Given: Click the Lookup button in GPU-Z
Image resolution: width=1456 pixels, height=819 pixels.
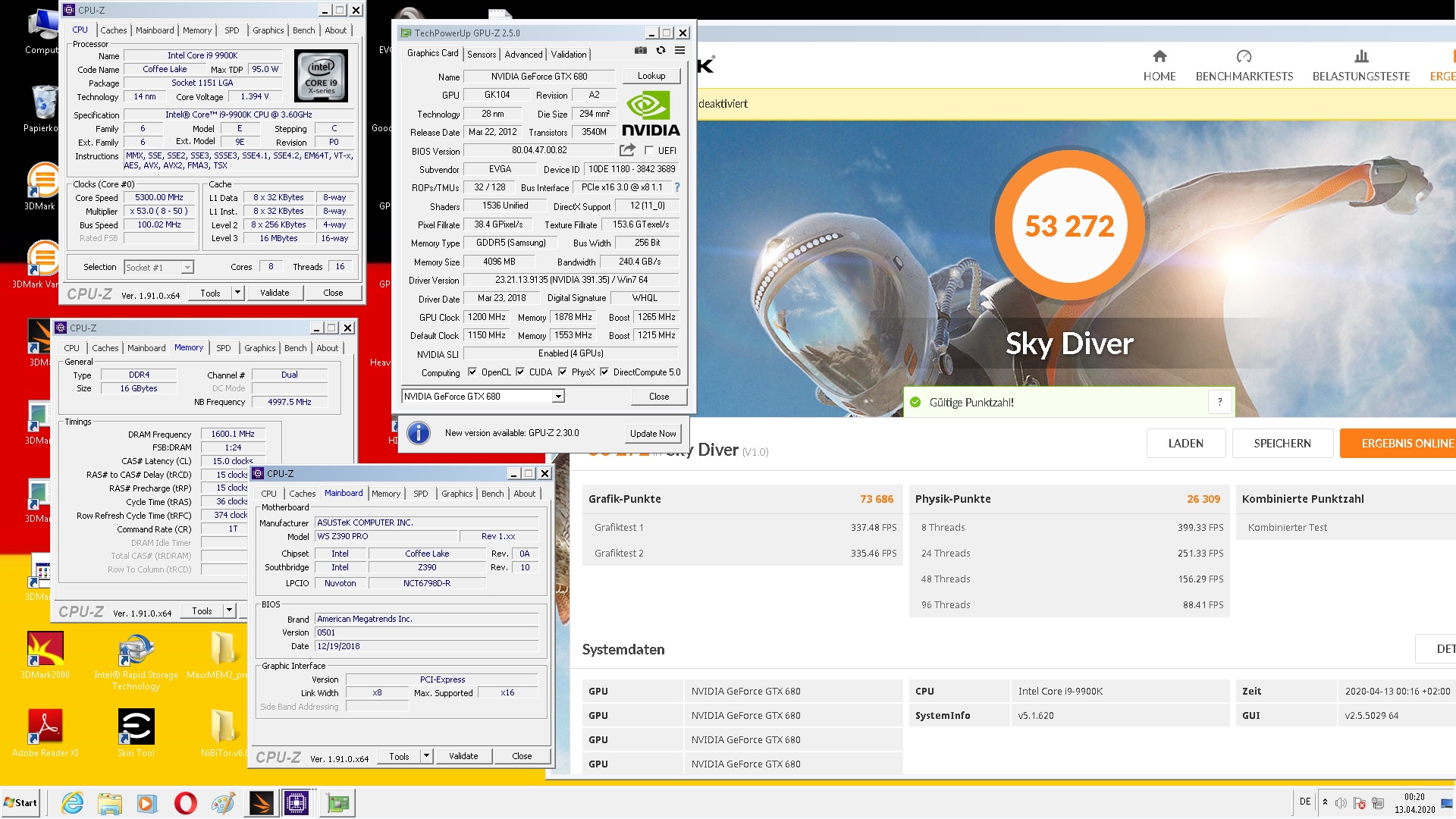Looking at the screenshot, I should coord(651,76).
